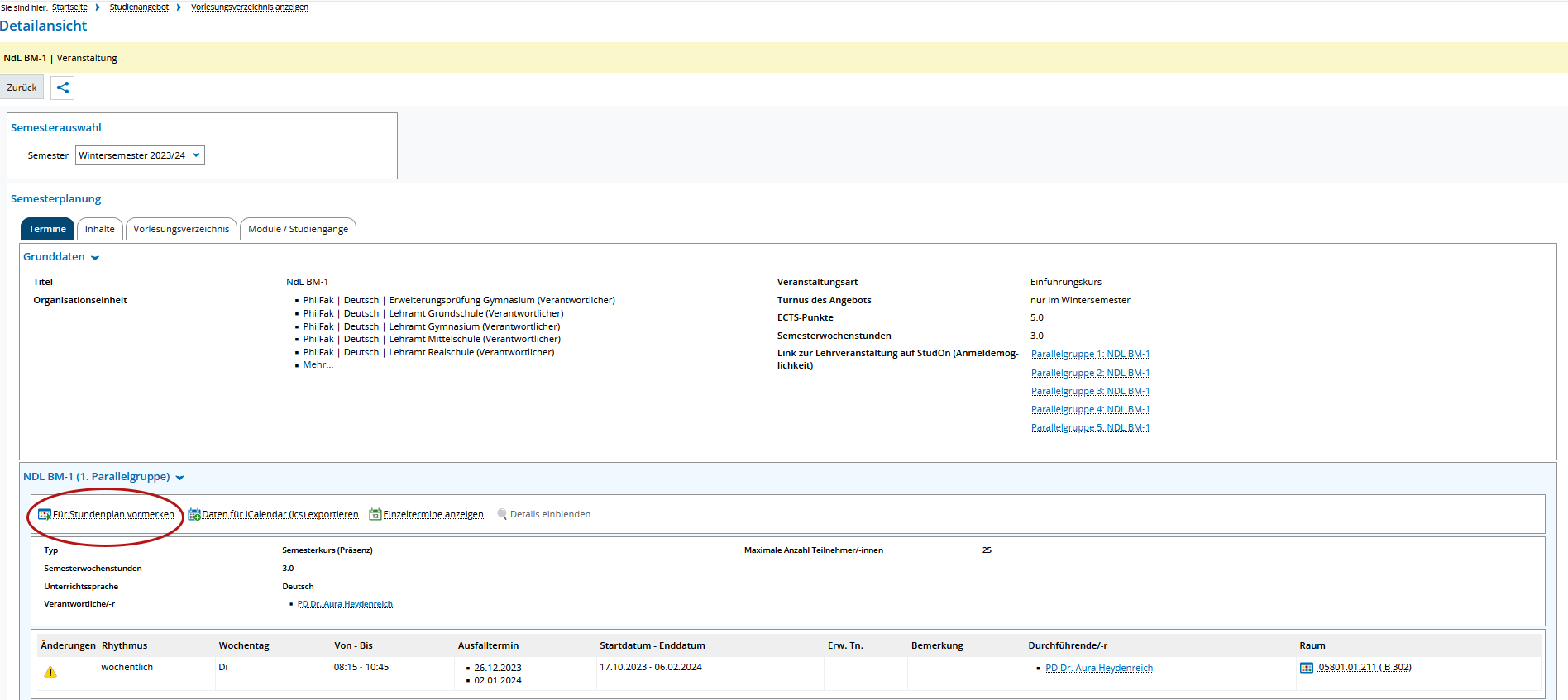Click the share icon next to Zurück
Viewport: 1568px width, 700px height.
coord(63,88)
